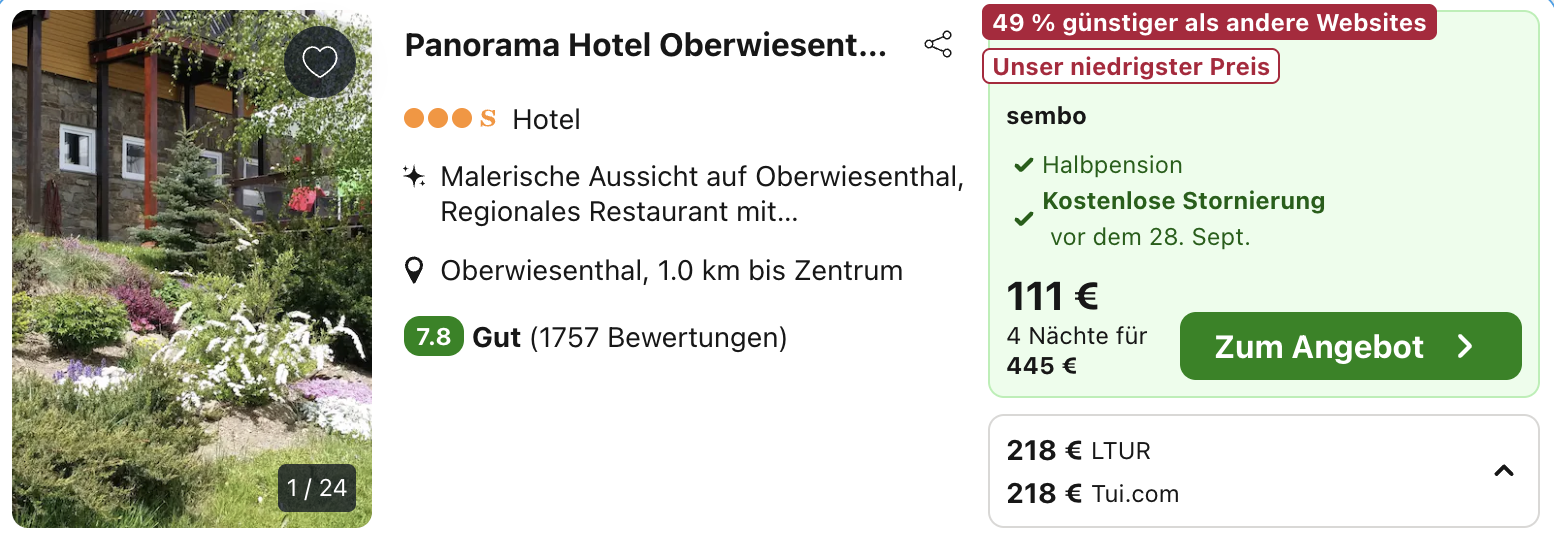This screenshot has height=542, width=1554.
Task: Click the orange S superior rating icon
Action: 488,119
